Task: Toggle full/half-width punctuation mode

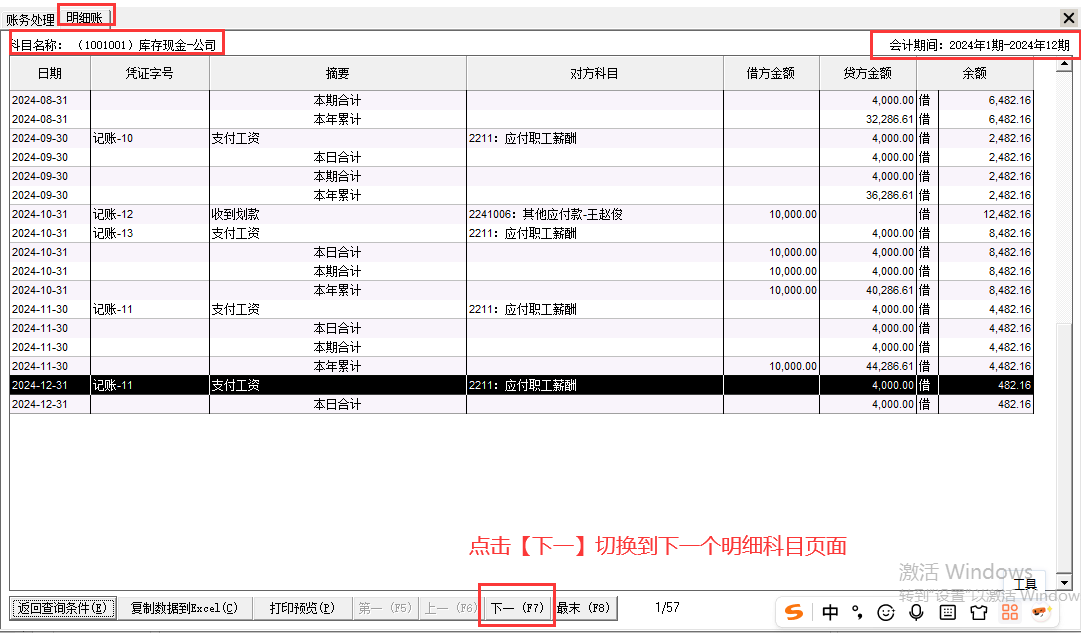Action: tap(857, 612)
